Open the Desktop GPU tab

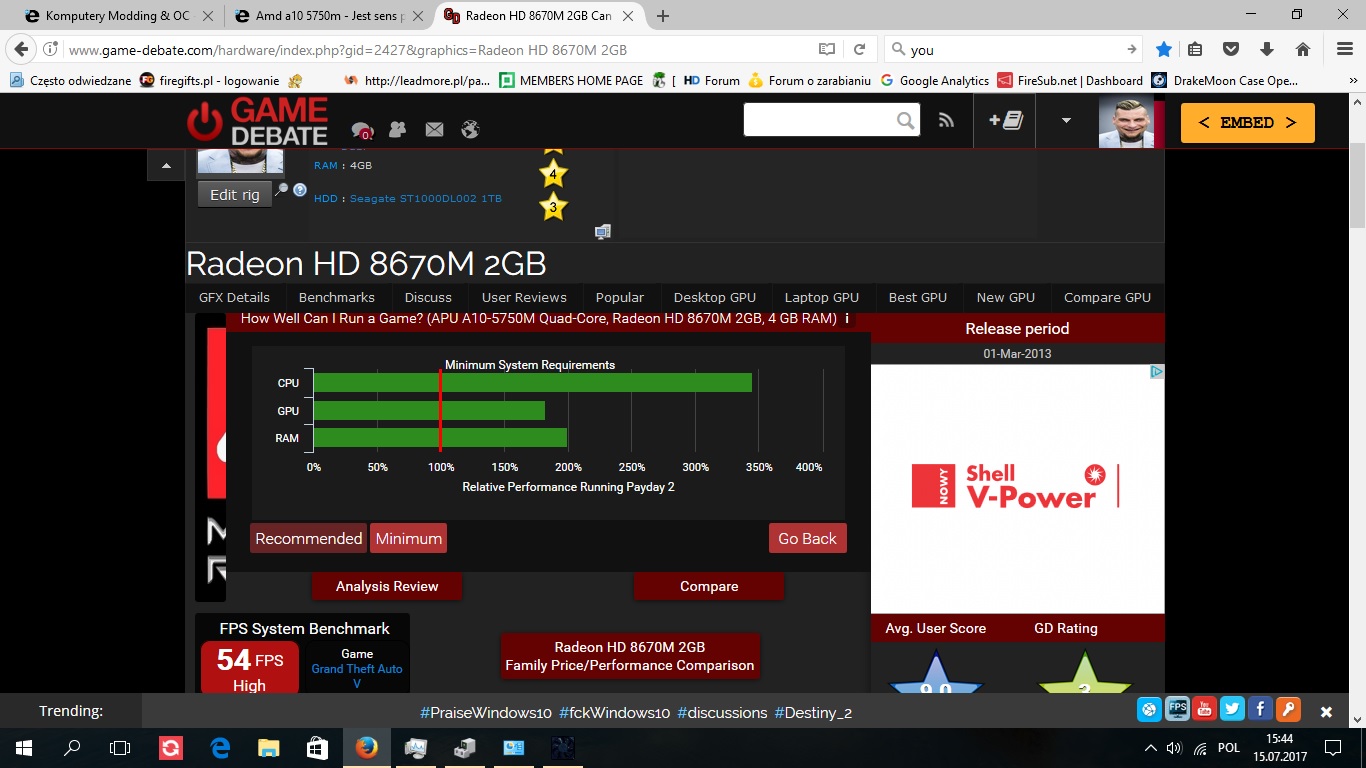[x=715, y=297]
